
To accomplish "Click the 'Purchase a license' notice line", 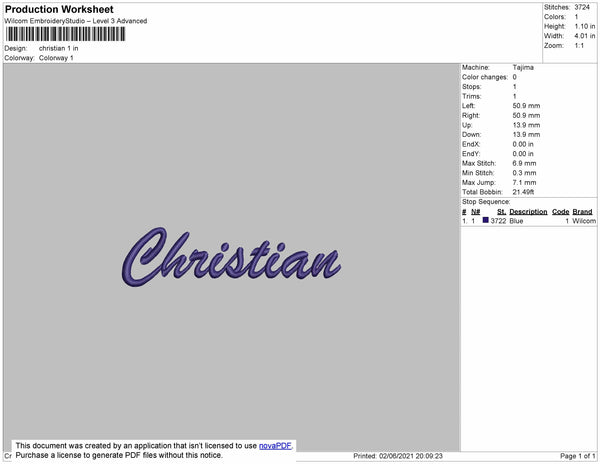I will tap(119, 455).
